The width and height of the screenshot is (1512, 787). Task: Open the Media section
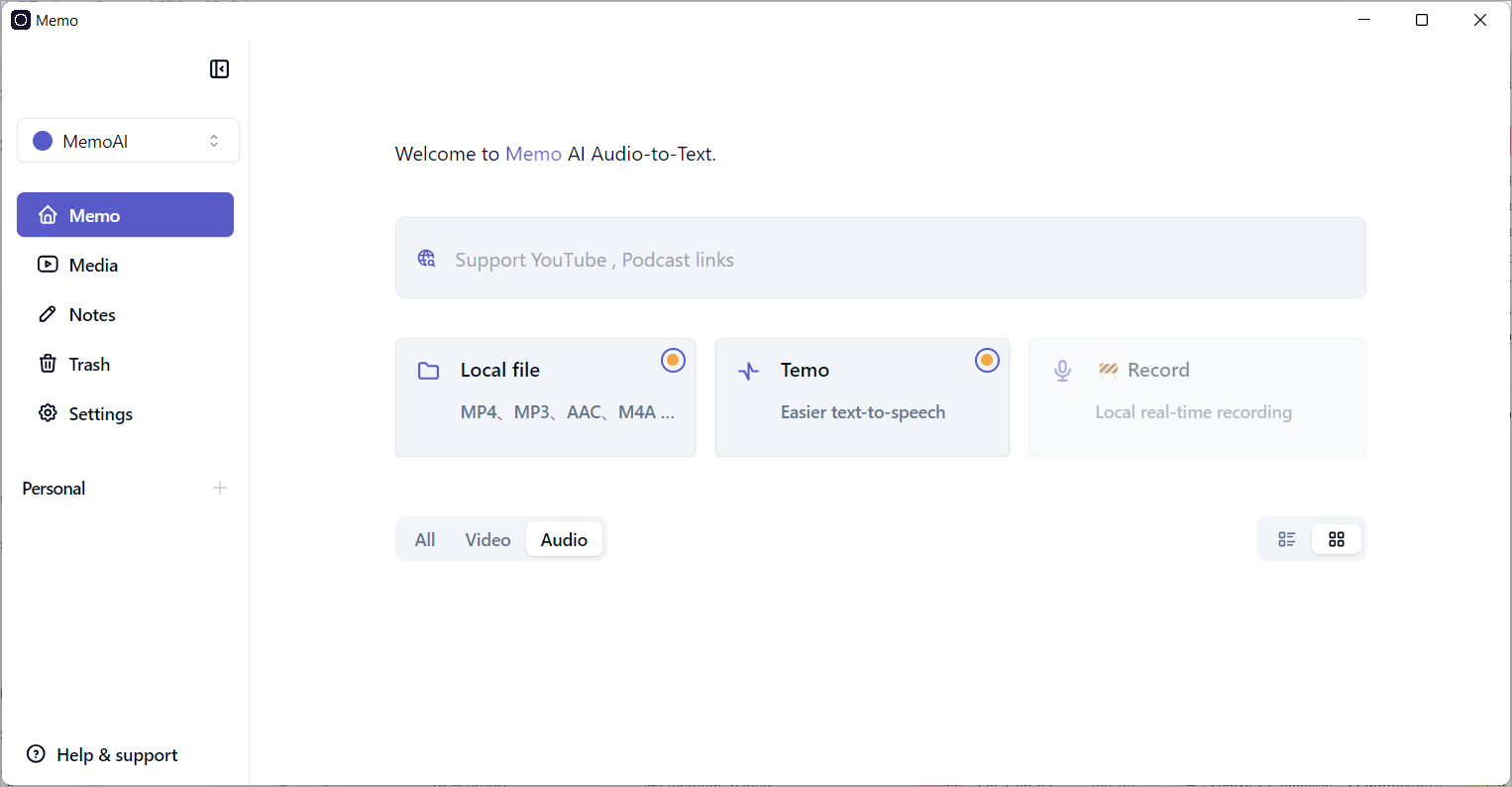[125, 265]
